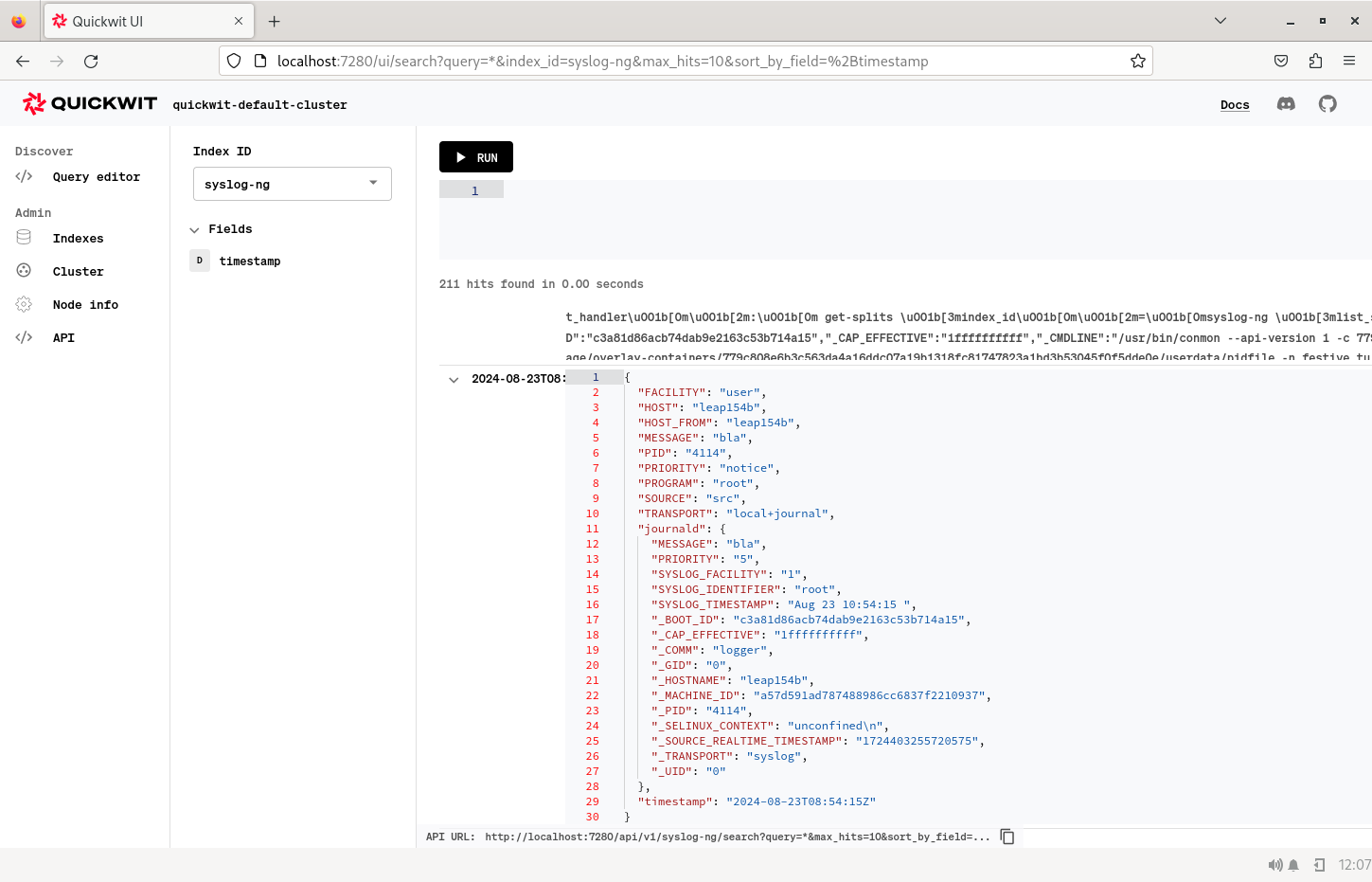
Task: Open Quickwit GitHub via GitHub icon
Action: coord(1327,104)
